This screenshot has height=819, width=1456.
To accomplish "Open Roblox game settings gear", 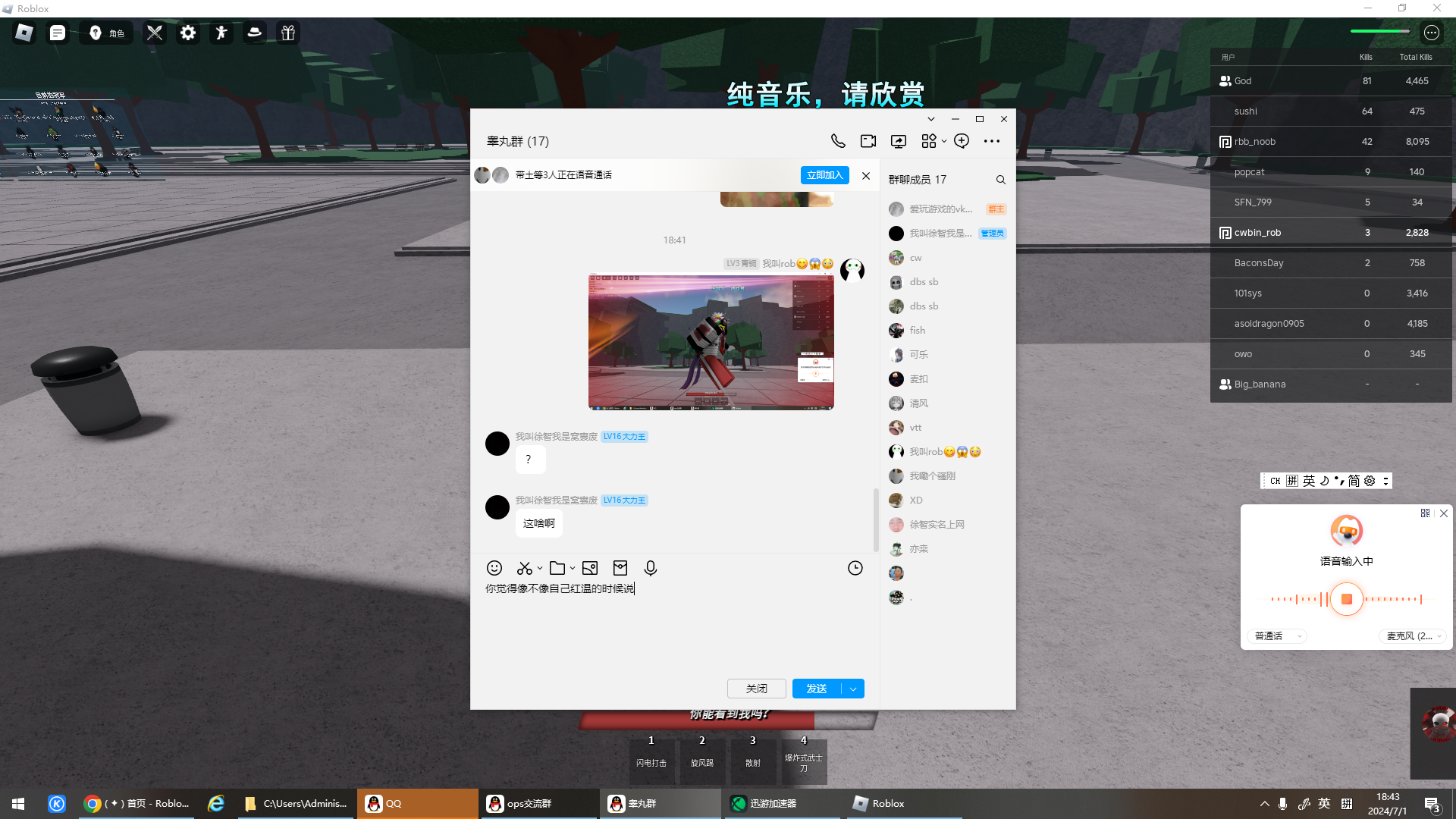I will 188,33.
